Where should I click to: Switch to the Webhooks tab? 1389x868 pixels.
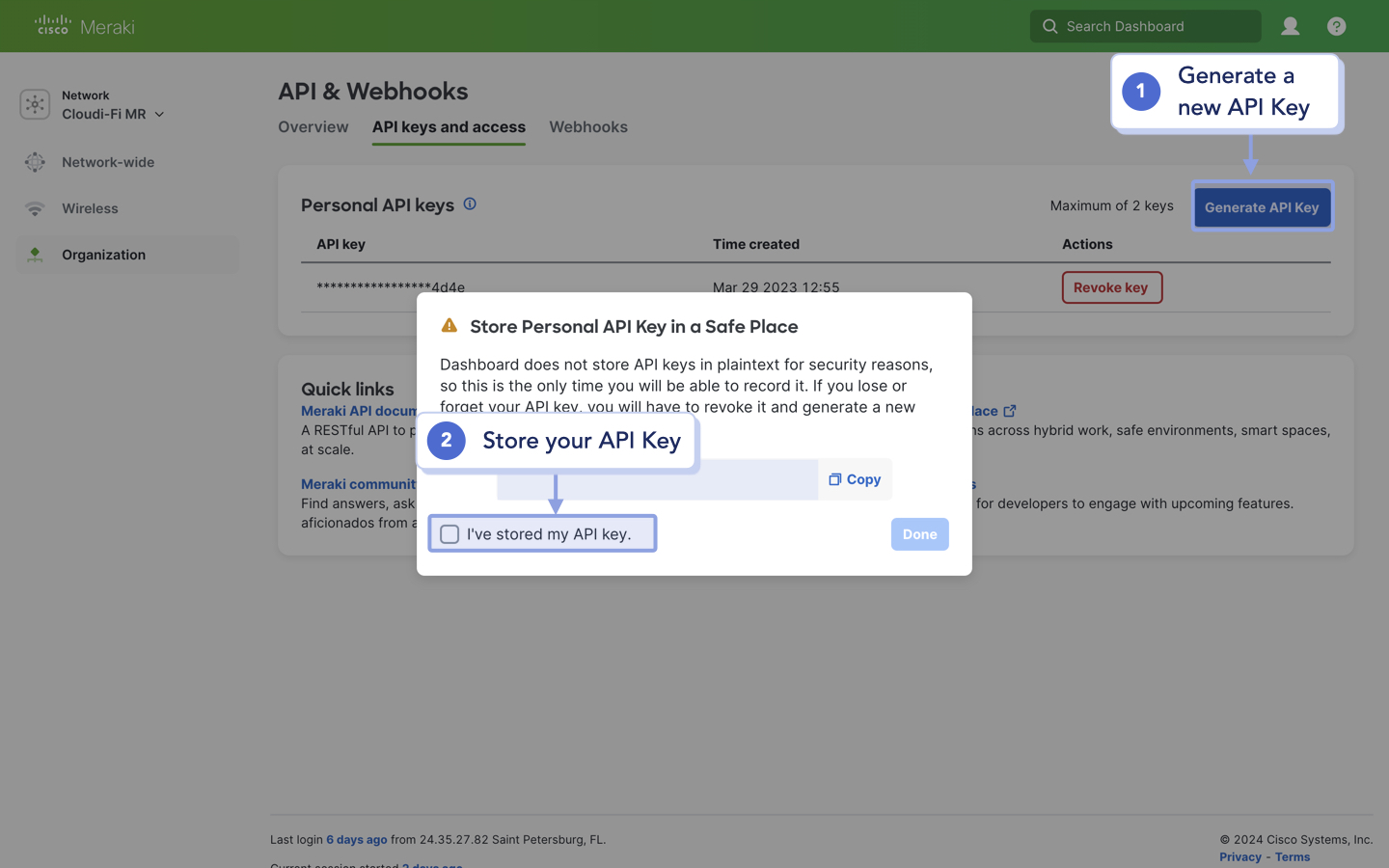tap(588, 126)
